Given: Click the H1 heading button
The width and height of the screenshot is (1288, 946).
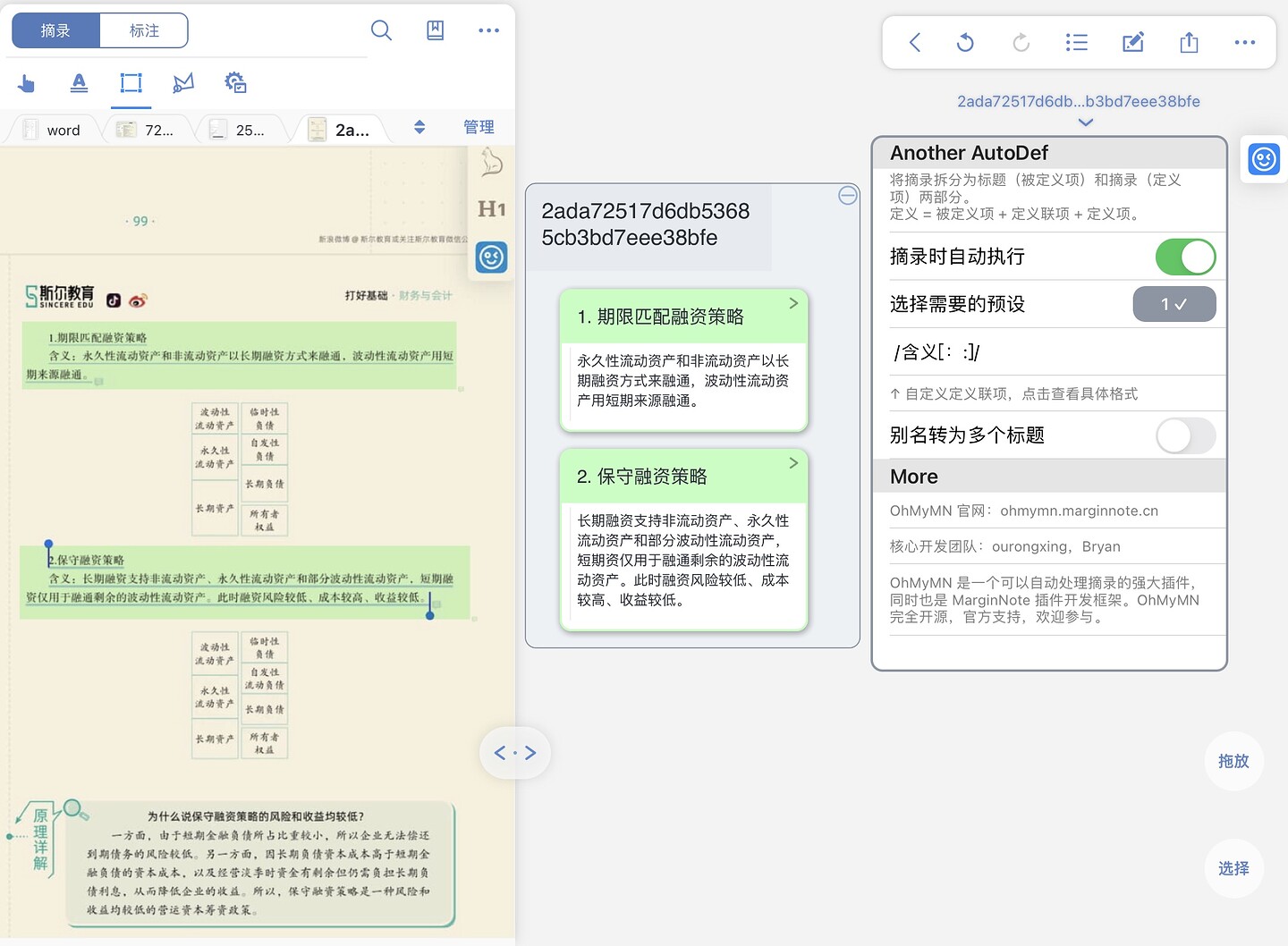Looking at the screenshot, I should coord(491,209).
